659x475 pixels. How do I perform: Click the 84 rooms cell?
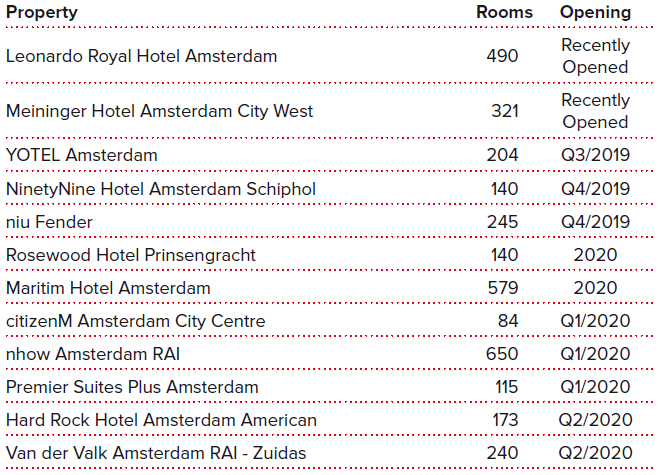[x=508, y=321]
